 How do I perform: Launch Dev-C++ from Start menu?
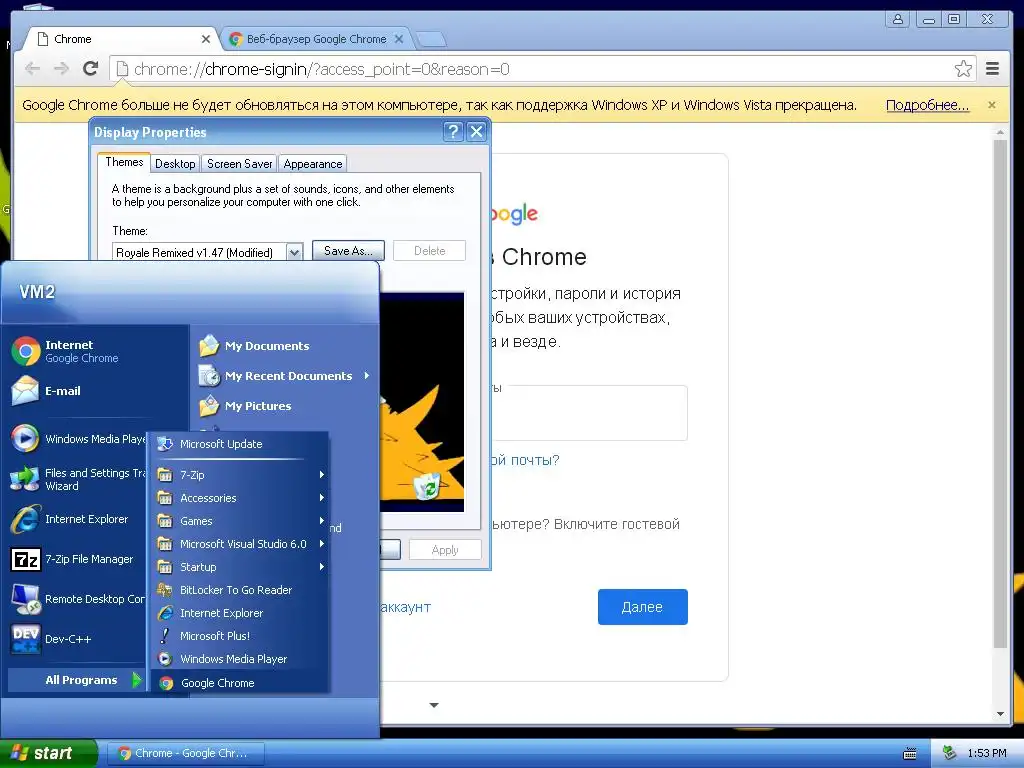pos(52,639)
